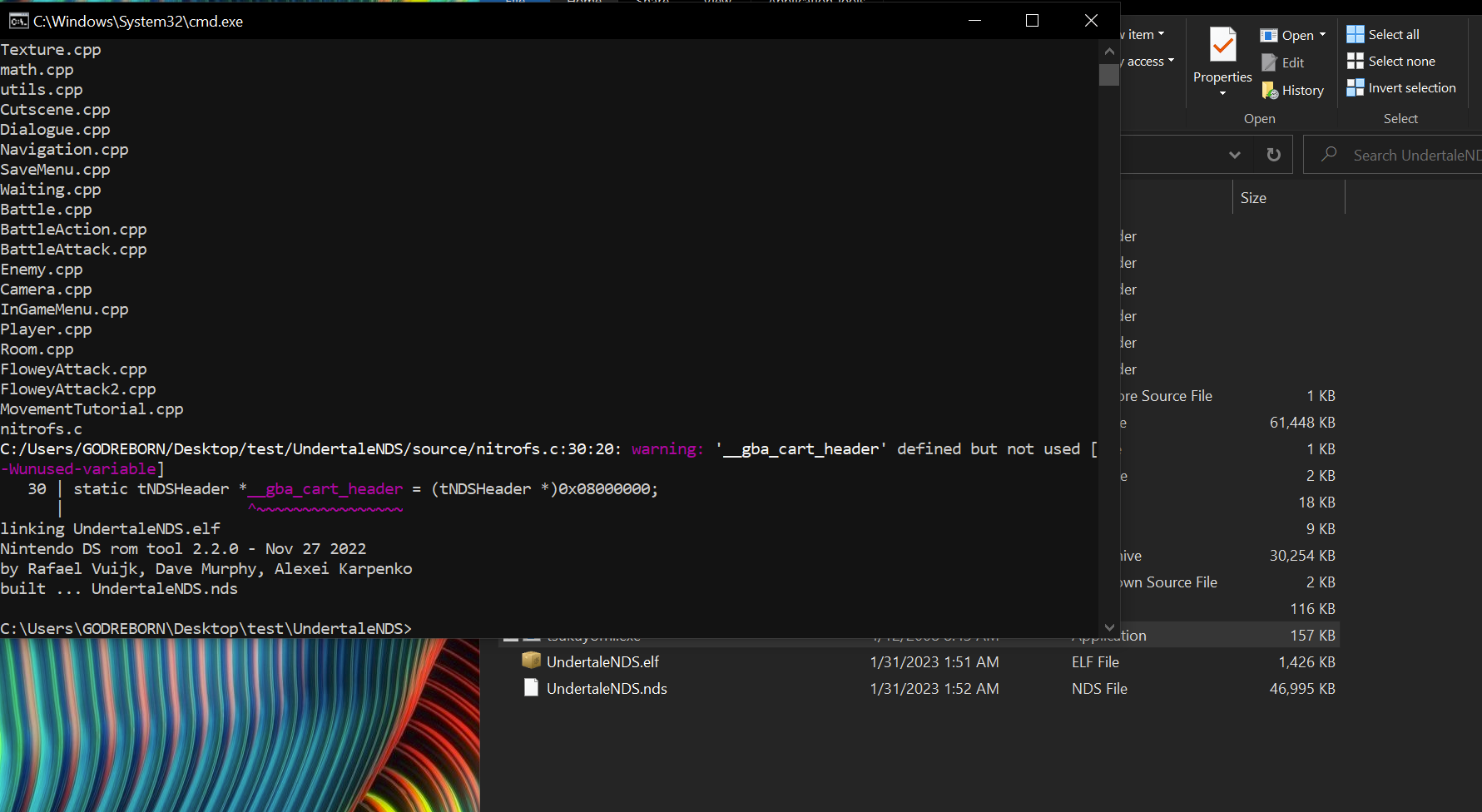The height and width of the screenshot is (812, 1482).
Task: Click Edit in the Explorer ribbon
Action: pos(1283,62)
